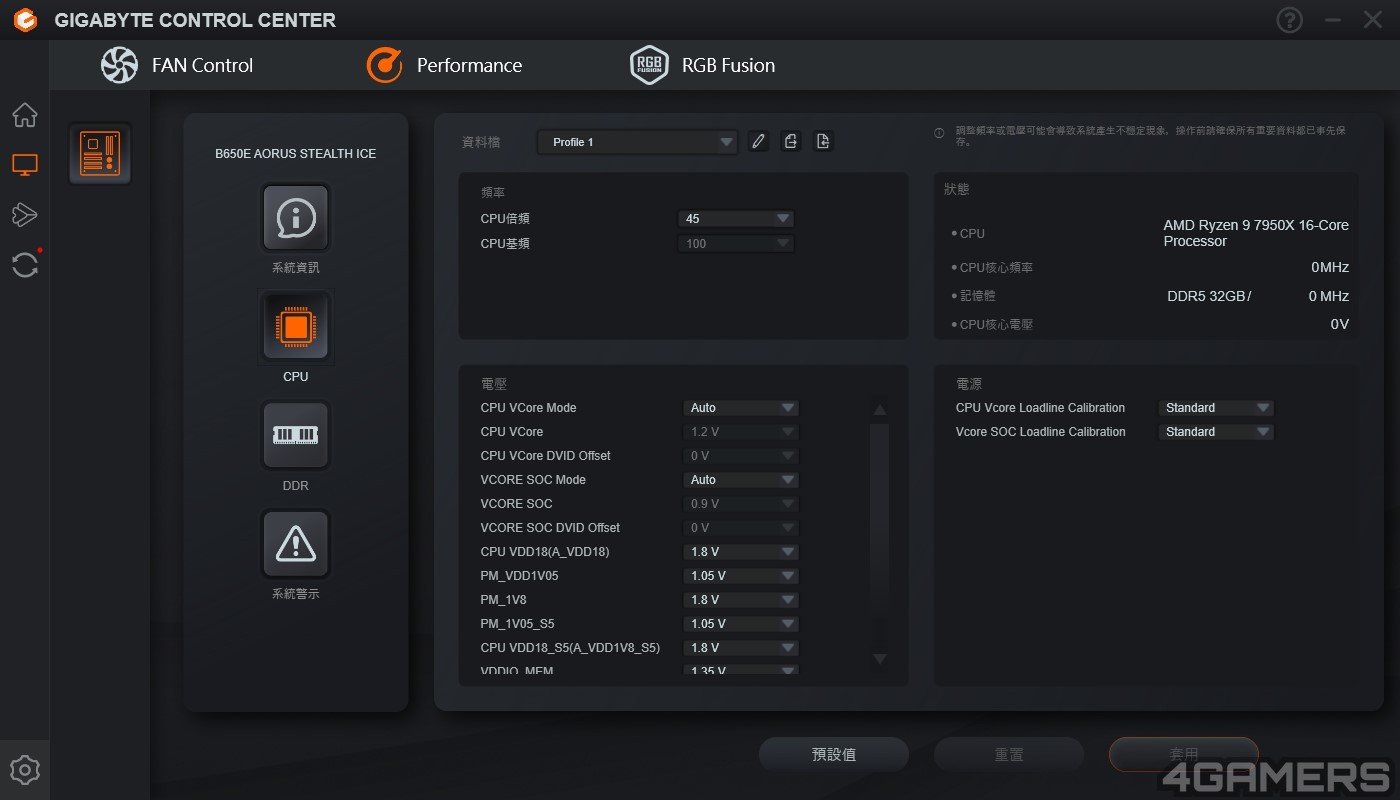The width and height of the screenshot is (1400, 800).
Task: Open CPU VDD18_S5(A_VDD1V8_S5) dropdown
Action: tap(741, 648)
